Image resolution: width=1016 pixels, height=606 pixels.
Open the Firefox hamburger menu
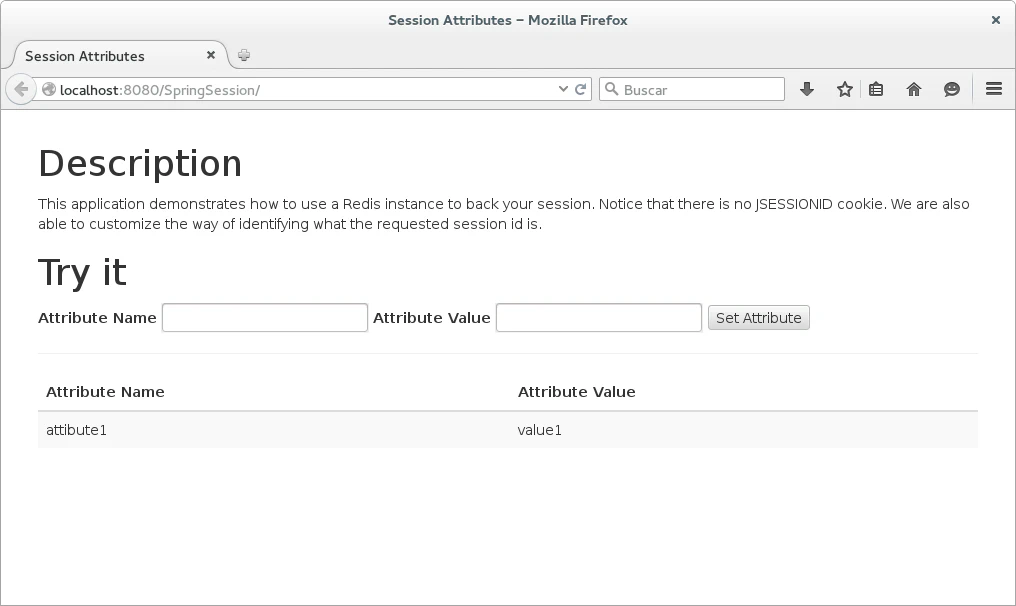[994, 89]
